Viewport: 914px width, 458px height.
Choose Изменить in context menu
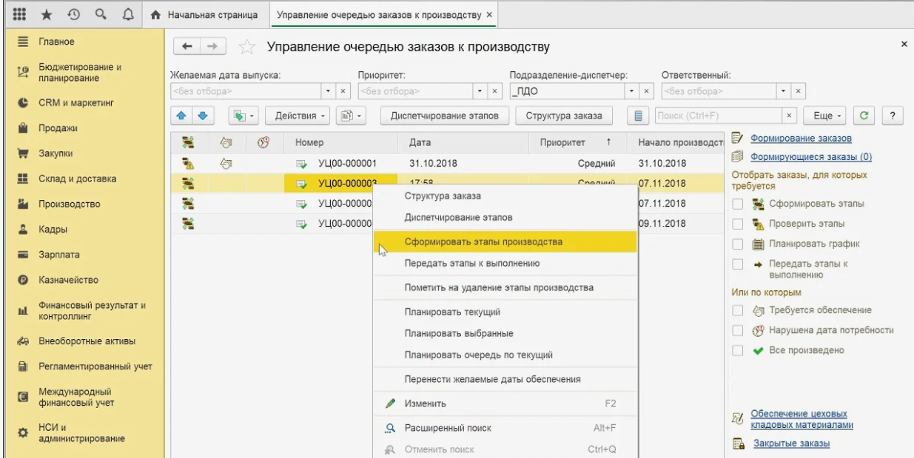click(x=505, y=403)
